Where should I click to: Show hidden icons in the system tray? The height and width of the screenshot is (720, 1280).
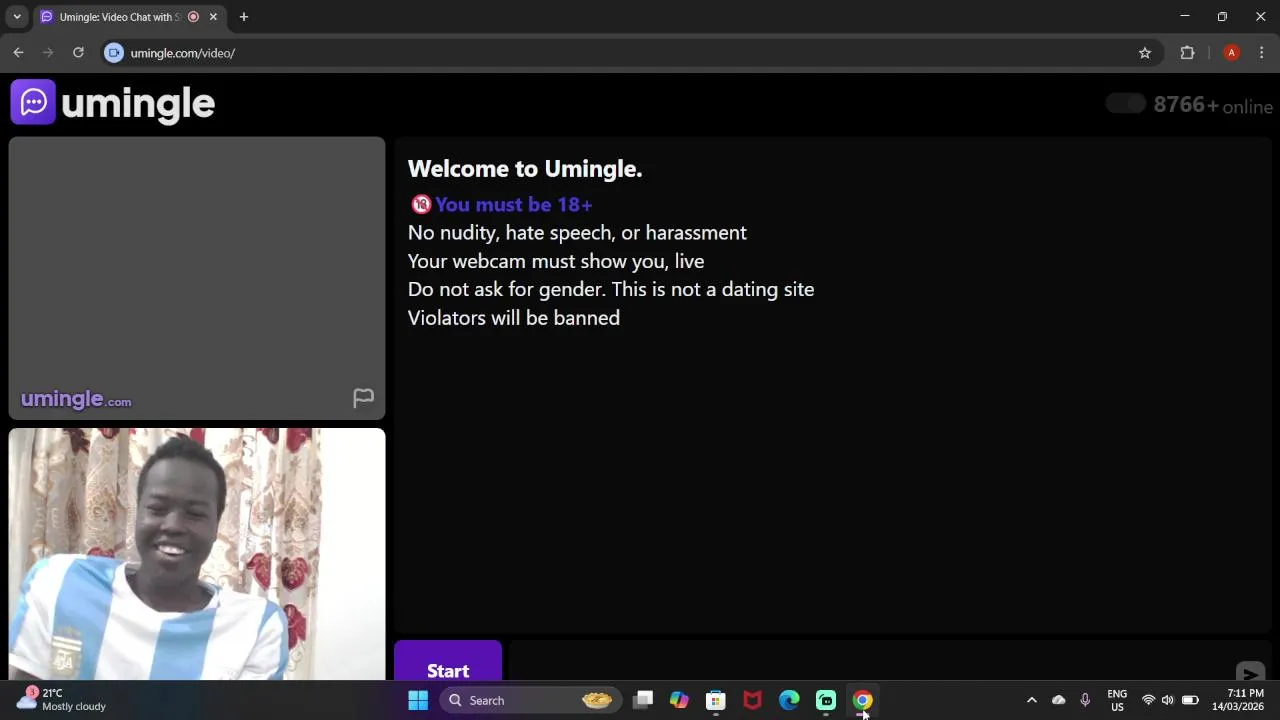click(x=1032, y=700)
